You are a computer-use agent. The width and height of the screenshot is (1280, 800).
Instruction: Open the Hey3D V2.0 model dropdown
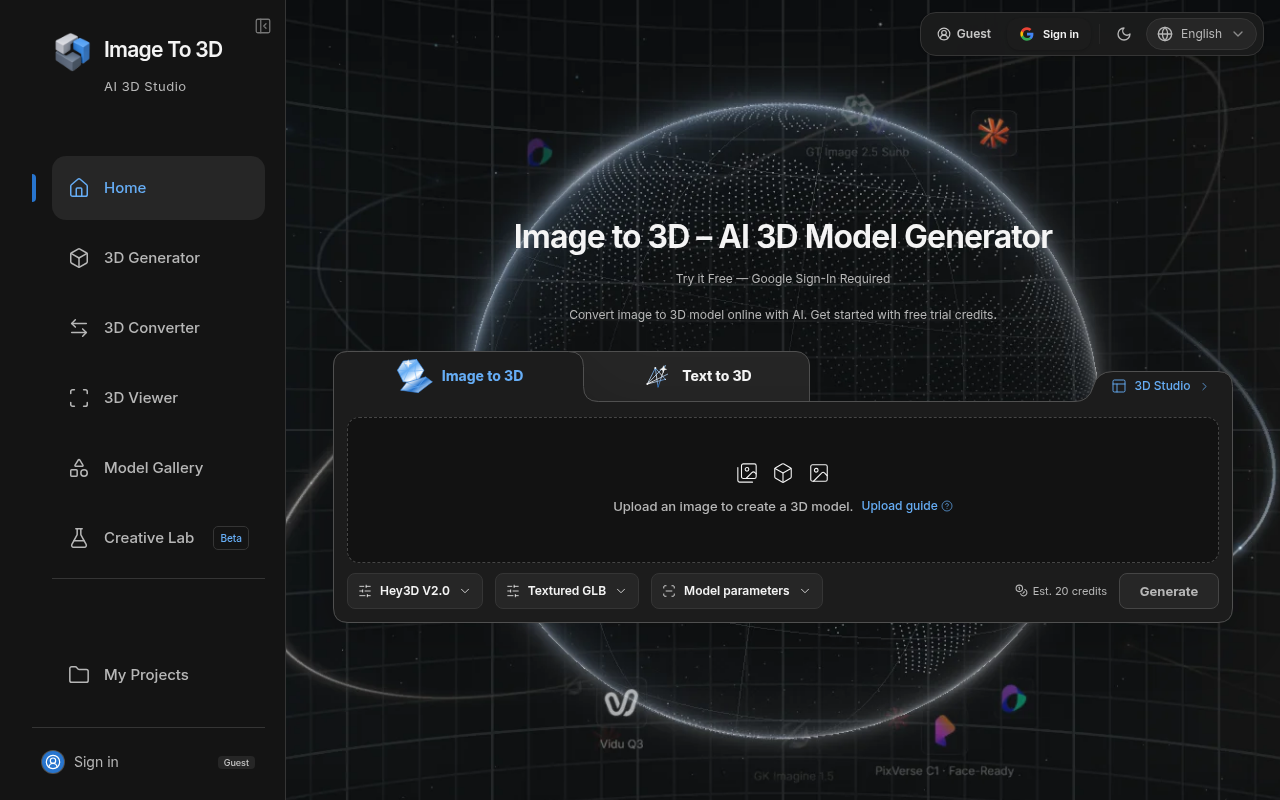point(415,591)
